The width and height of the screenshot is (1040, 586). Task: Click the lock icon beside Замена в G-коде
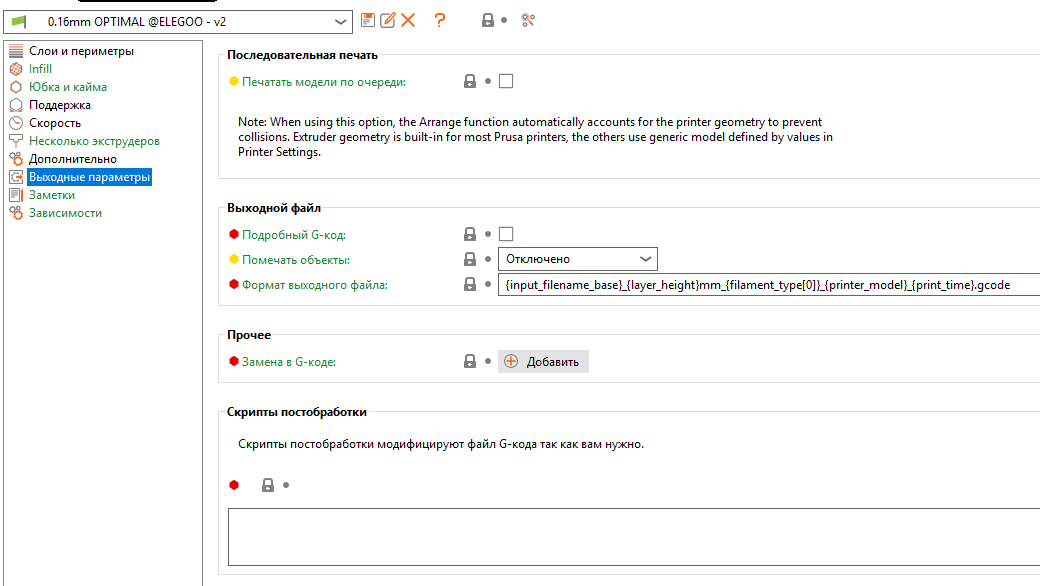tap(469, 361)
